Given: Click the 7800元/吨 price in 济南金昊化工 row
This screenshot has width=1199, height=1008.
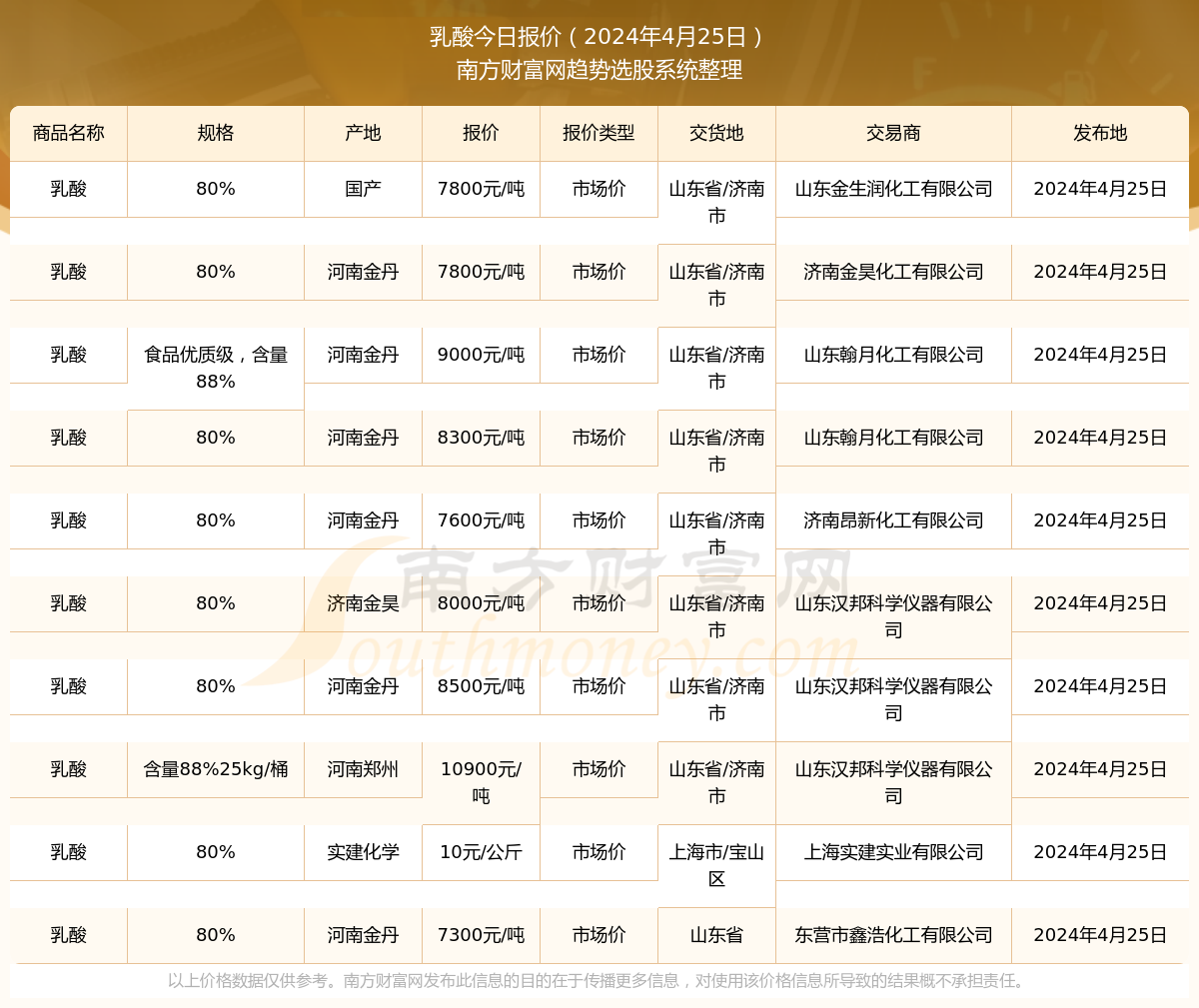Looking at the screenshot, I should click(481, 272).
